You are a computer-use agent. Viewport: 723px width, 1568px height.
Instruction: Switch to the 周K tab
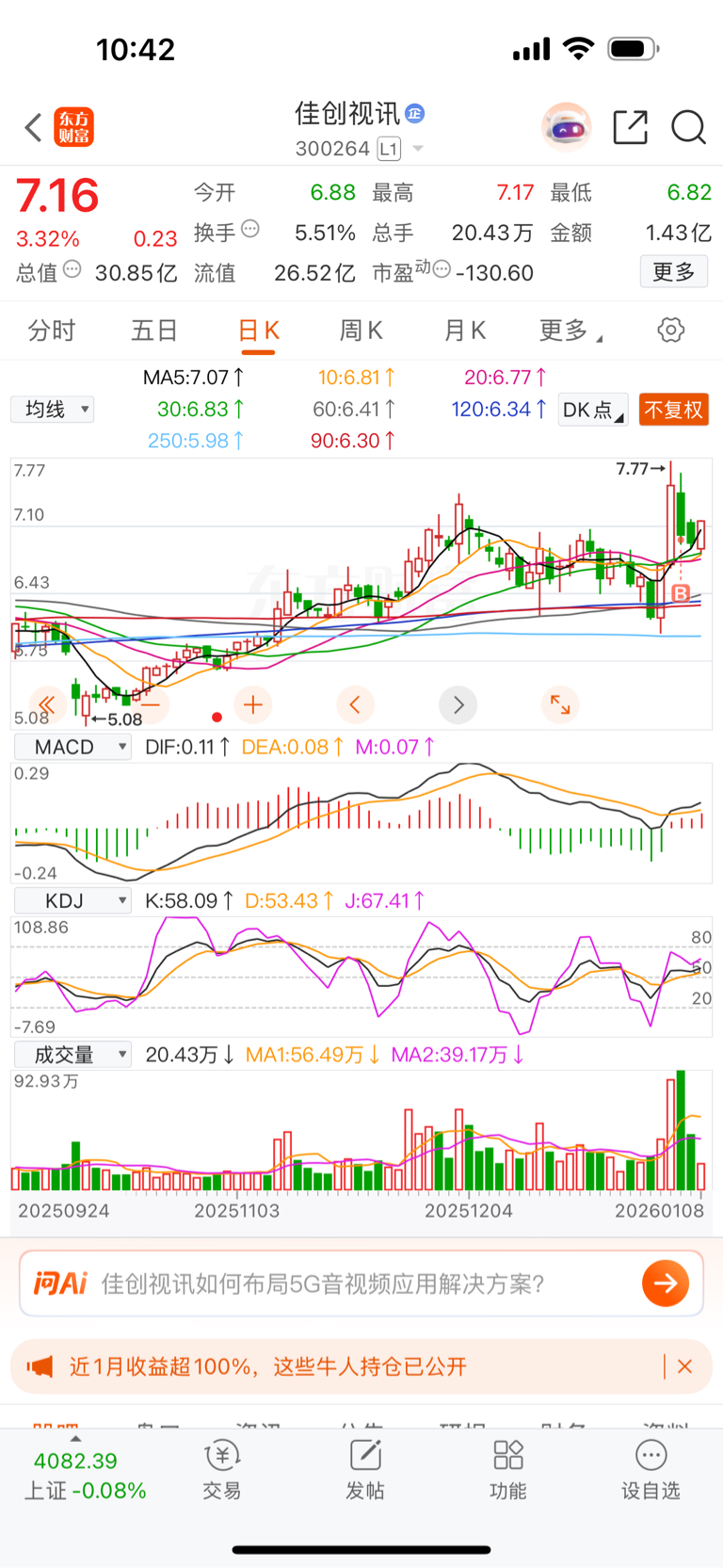[x=361, y=331]
